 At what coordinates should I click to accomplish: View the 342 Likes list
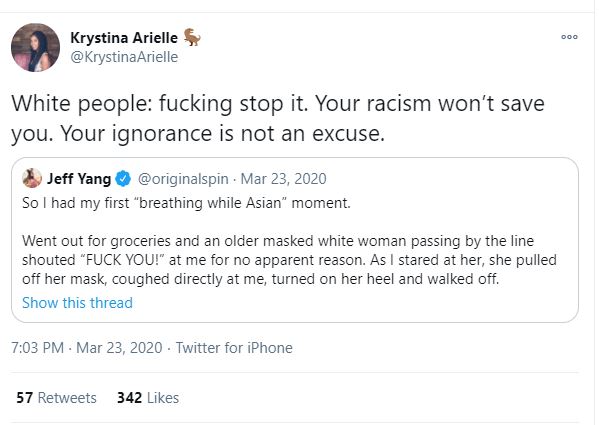[x=148, y=398]
